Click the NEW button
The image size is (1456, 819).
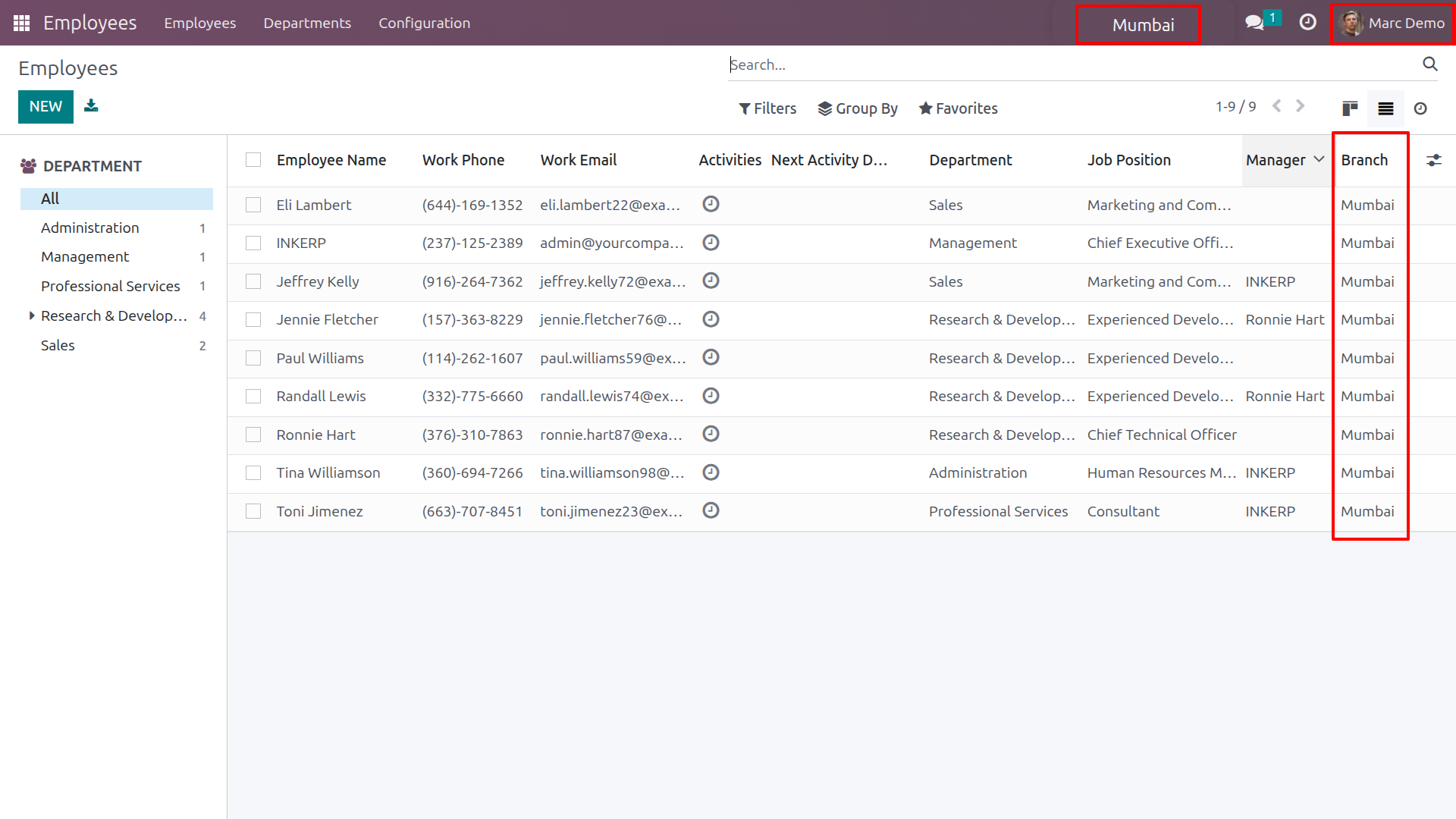pyautogui.click(x=45, y=107)
